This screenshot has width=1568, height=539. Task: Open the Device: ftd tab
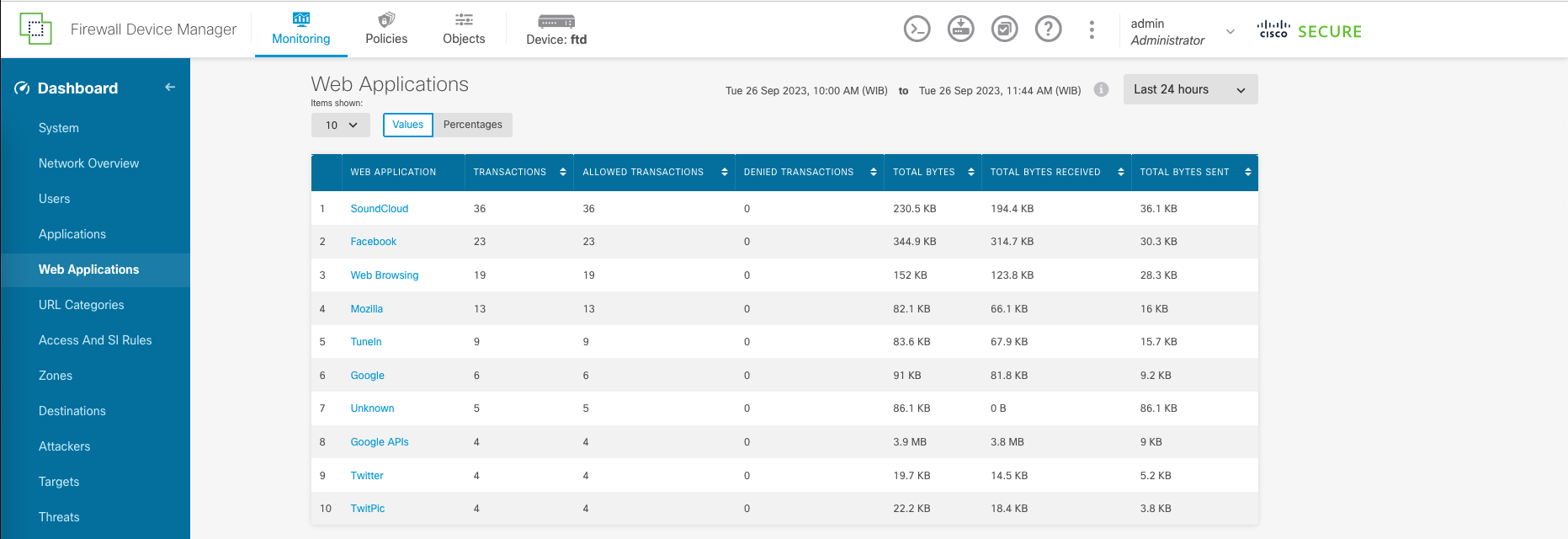tap(556, 29)
